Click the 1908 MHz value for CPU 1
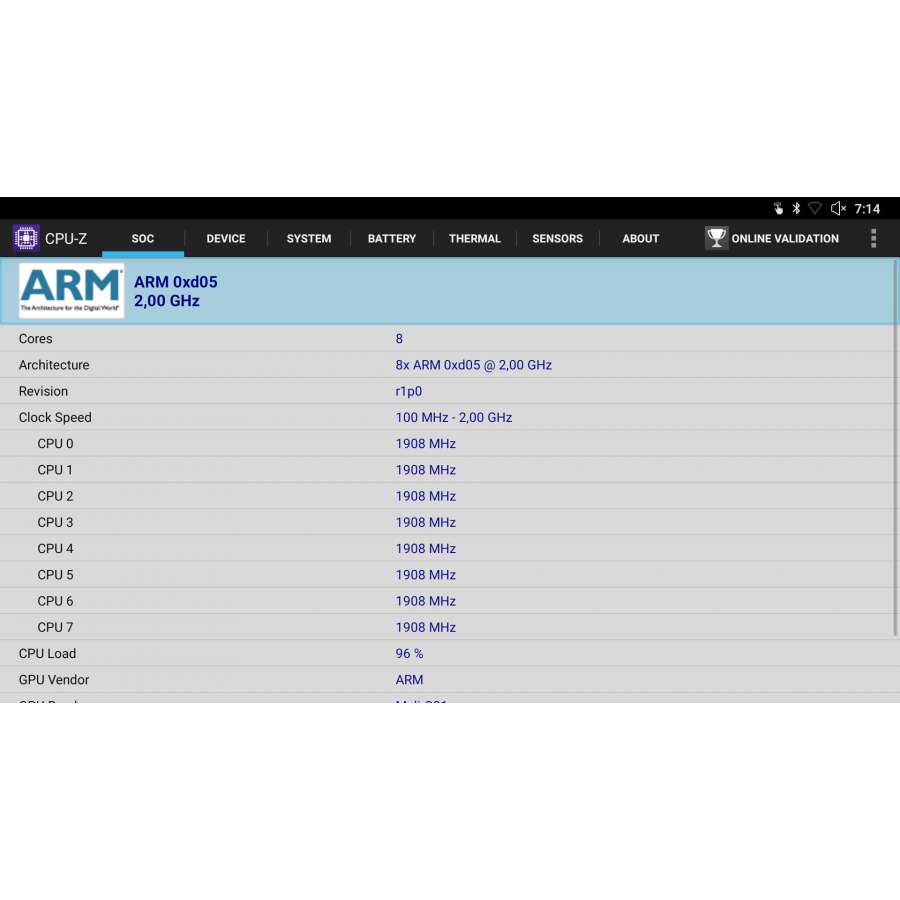900x900 pixels. 425,470
